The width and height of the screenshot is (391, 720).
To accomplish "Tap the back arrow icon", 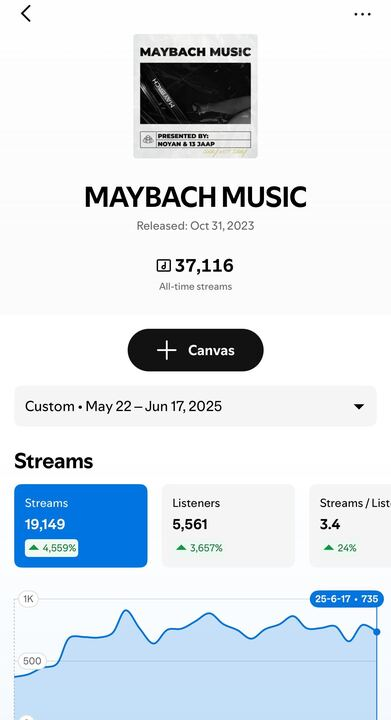I will point(26,14).
